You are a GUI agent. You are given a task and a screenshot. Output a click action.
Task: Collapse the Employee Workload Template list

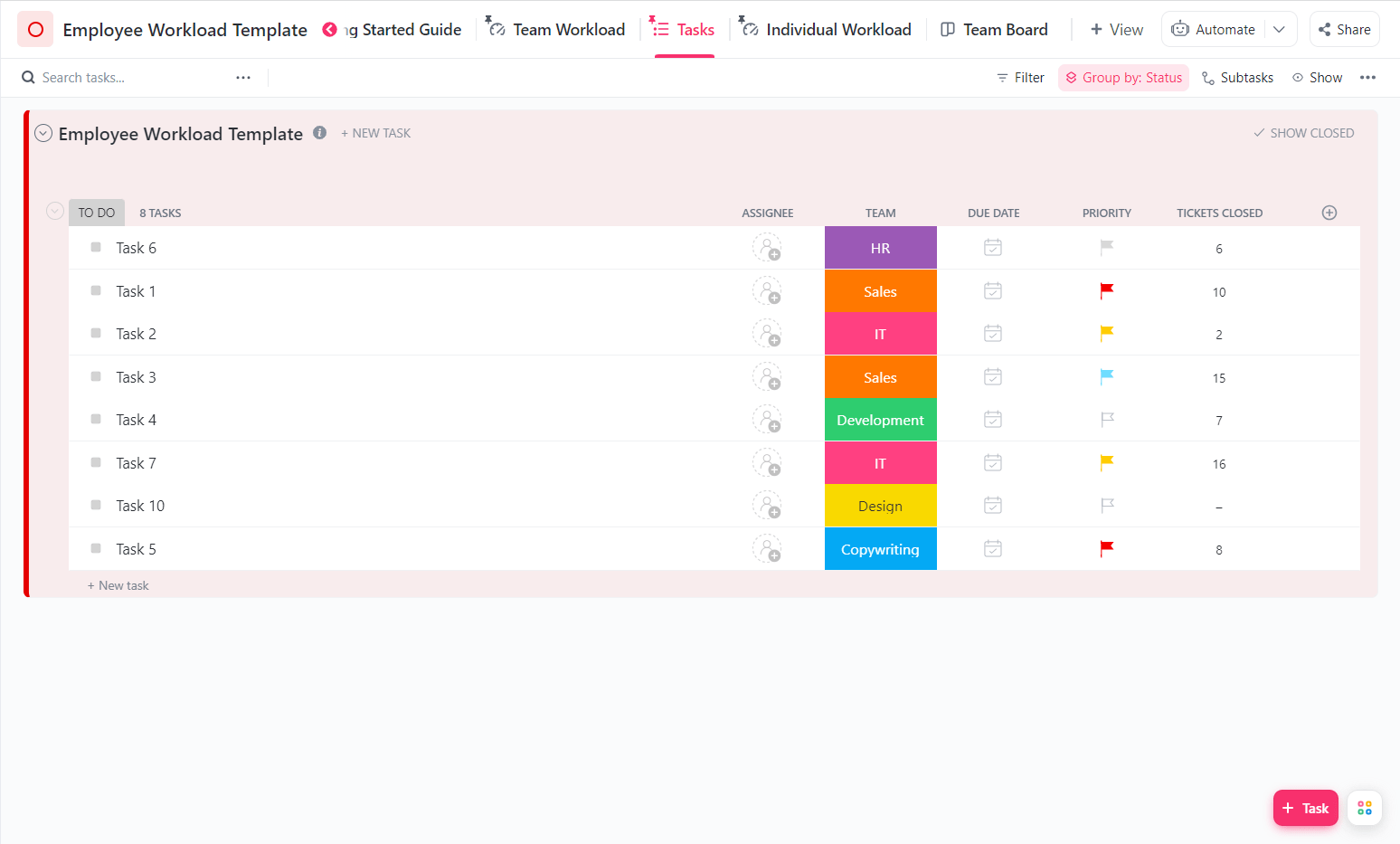43,134
